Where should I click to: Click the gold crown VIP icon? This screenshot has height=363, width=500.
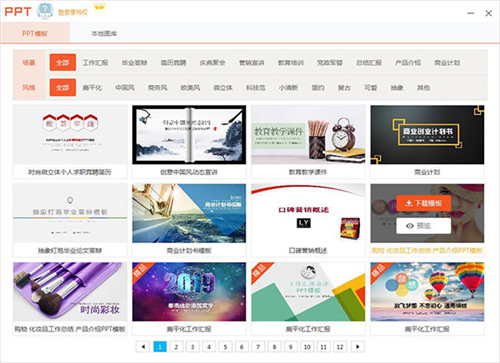point(100,6)
